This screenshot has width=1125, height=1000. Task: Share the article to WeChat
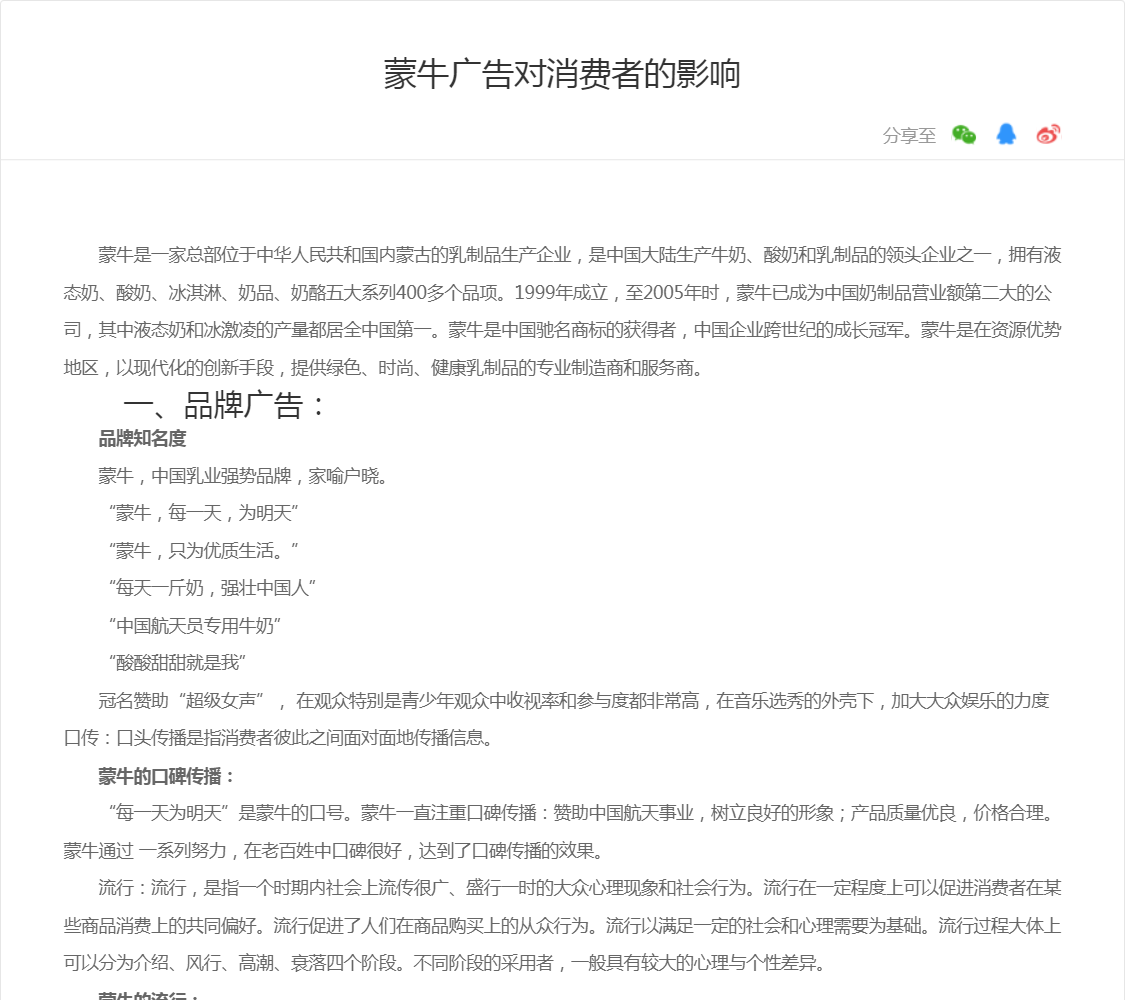tap(964, 134)
